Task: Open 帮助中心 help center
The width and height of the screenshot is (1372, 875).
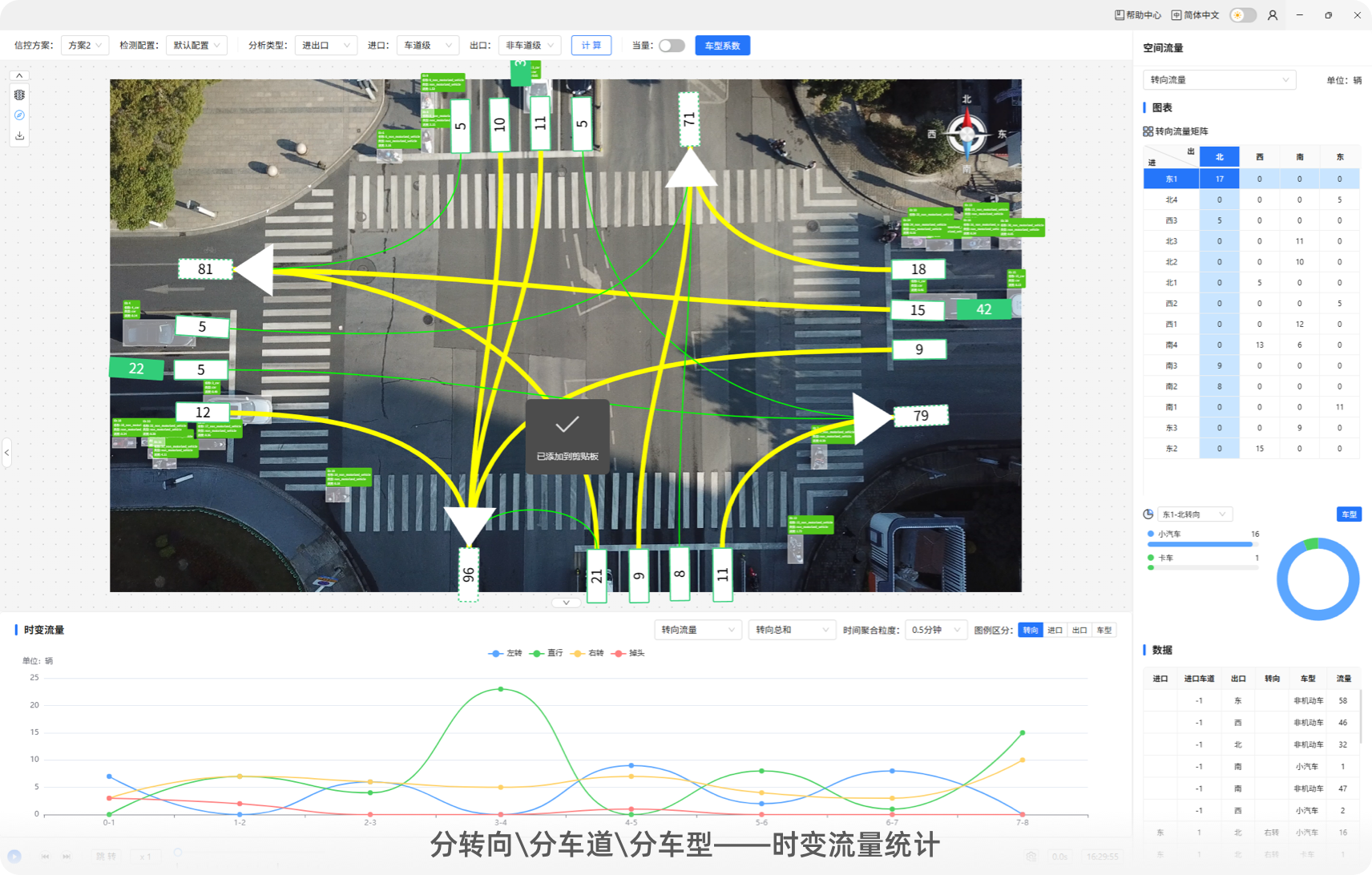Action: click(1138, 15)
